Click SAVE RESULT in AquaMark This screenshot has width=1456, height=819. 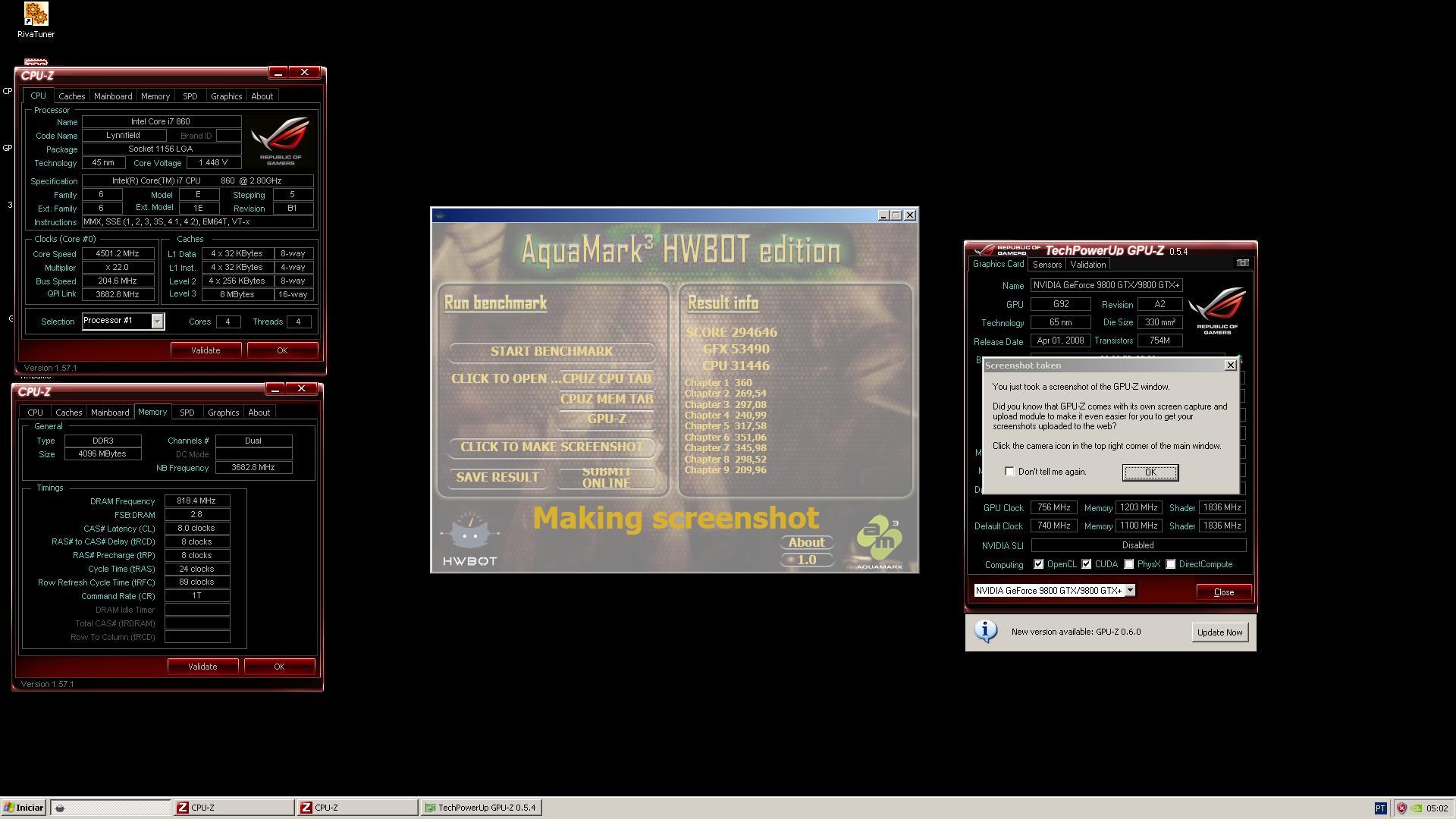pos(497,478)
